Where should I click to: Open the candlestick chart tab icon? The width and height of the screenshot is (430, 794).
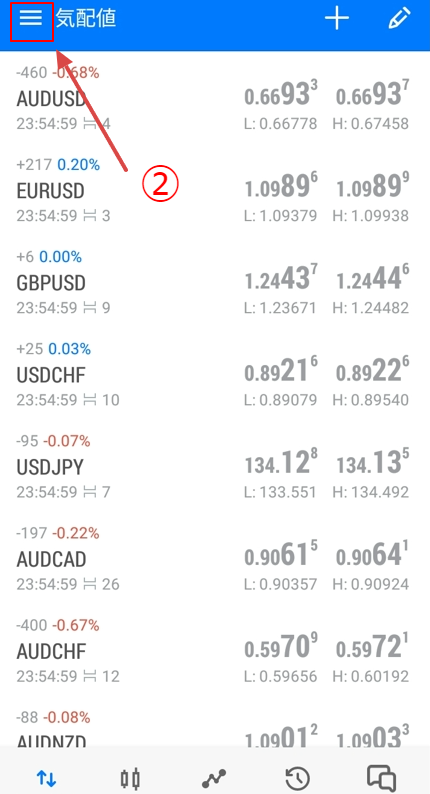(130, 778)
